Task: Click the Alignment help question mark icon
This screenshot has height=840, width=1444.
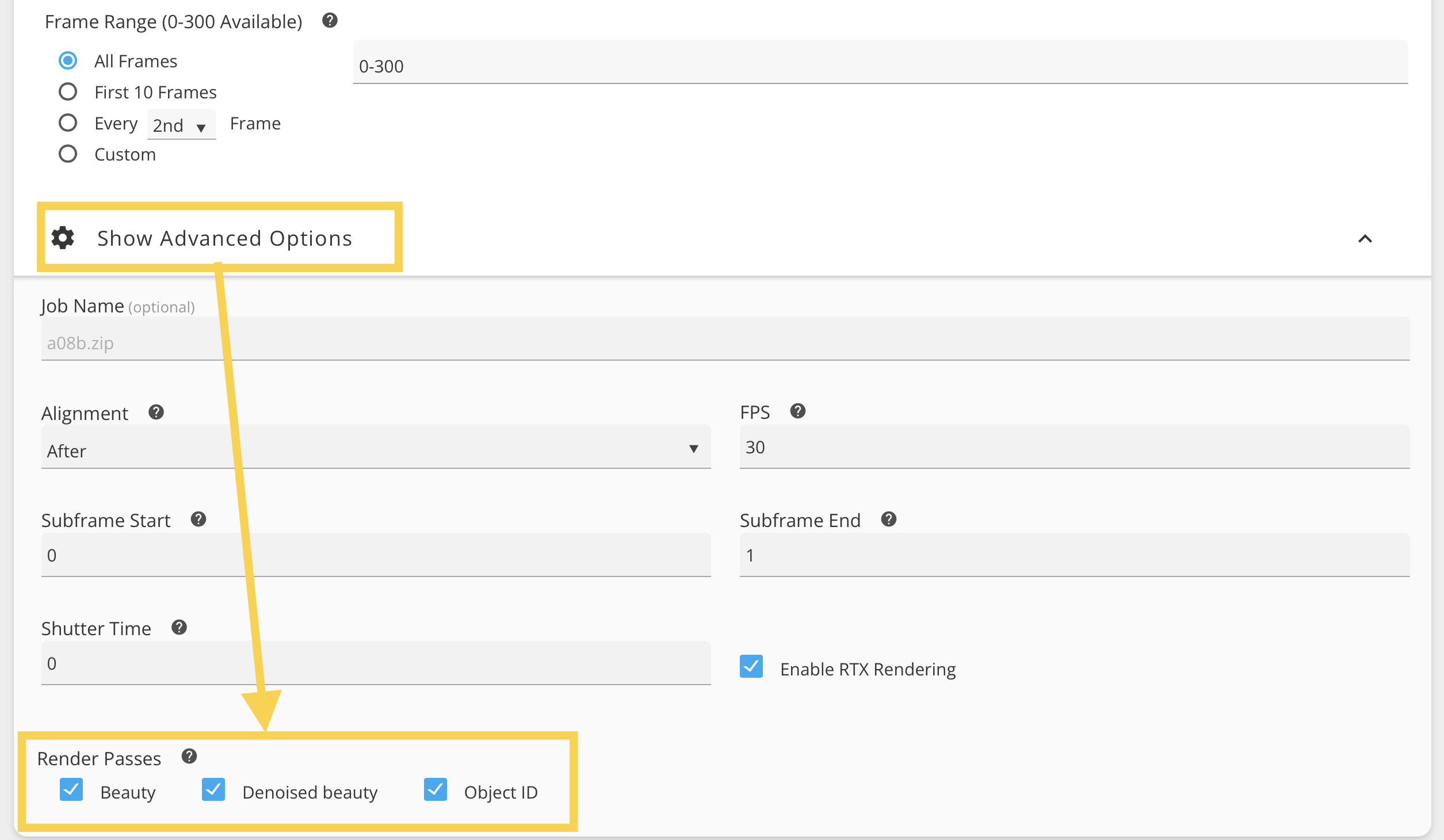Action: click(156, 412)
